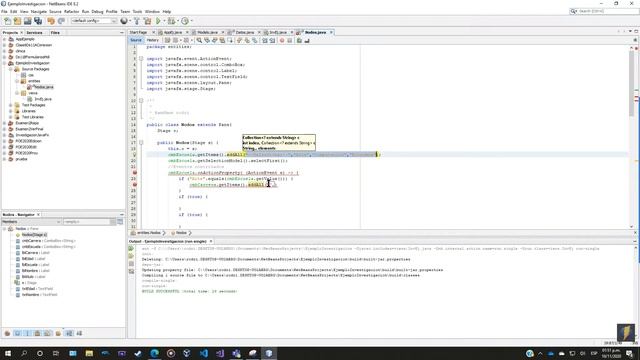This screenshot has width=640, height=360.
Task: Open the File menu
Action: [4, 11]
